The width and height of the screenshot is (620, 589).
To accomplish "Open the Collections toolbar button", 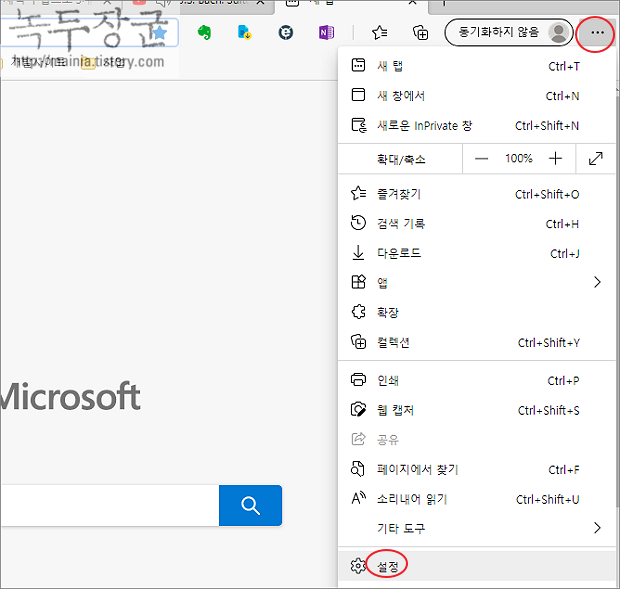I will [x=420, y=33].
